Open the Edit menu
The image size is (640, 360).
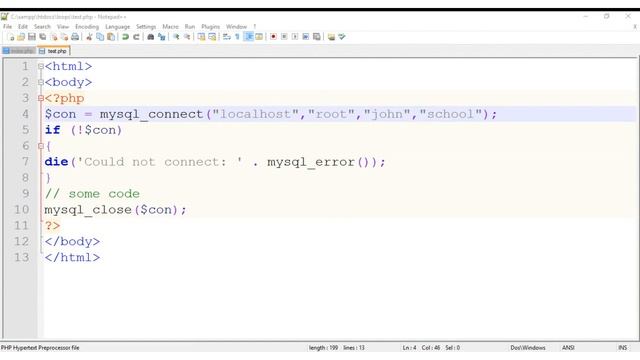point(23,27)
